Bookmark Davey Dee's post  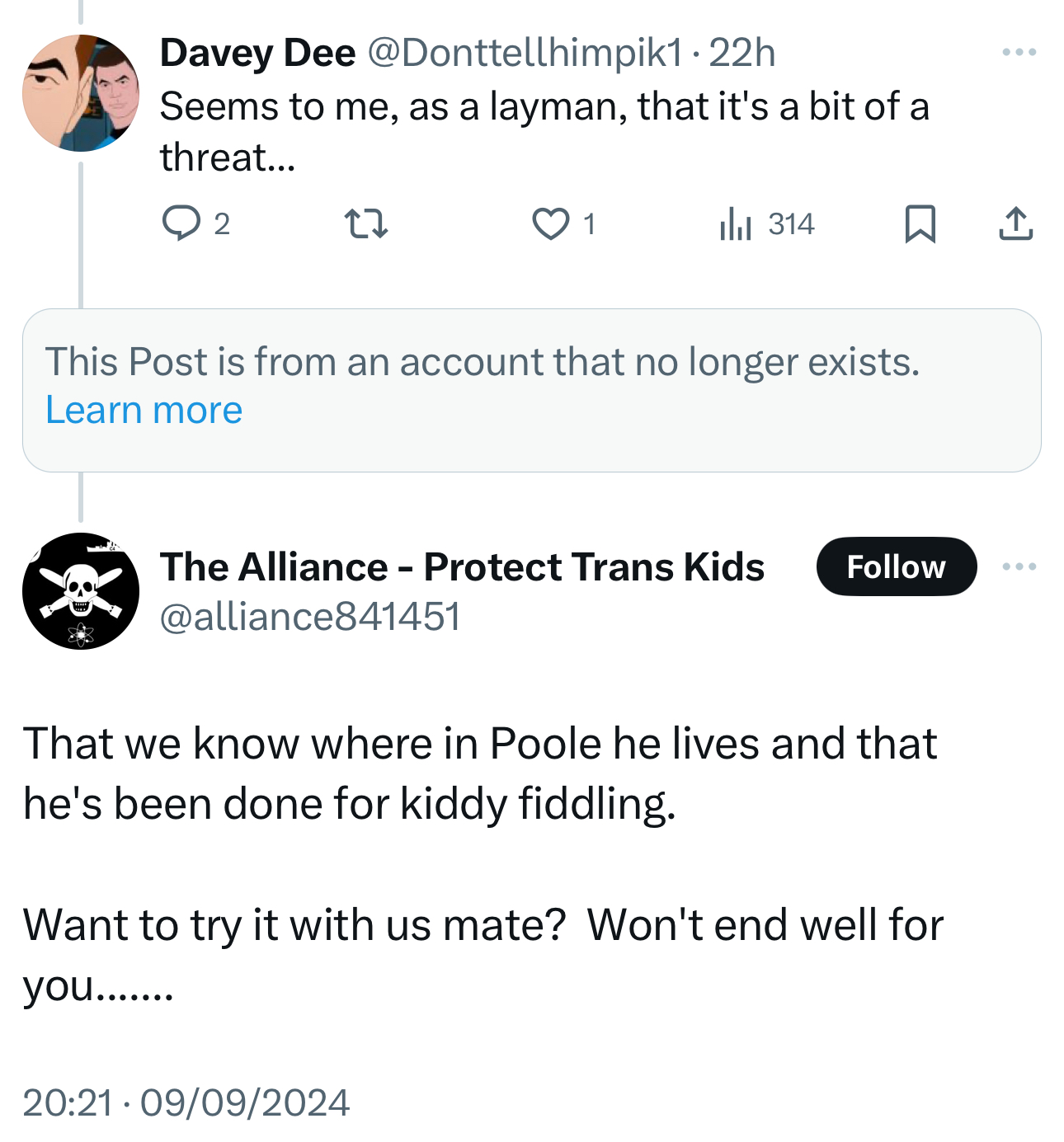[x=920, y=223]
